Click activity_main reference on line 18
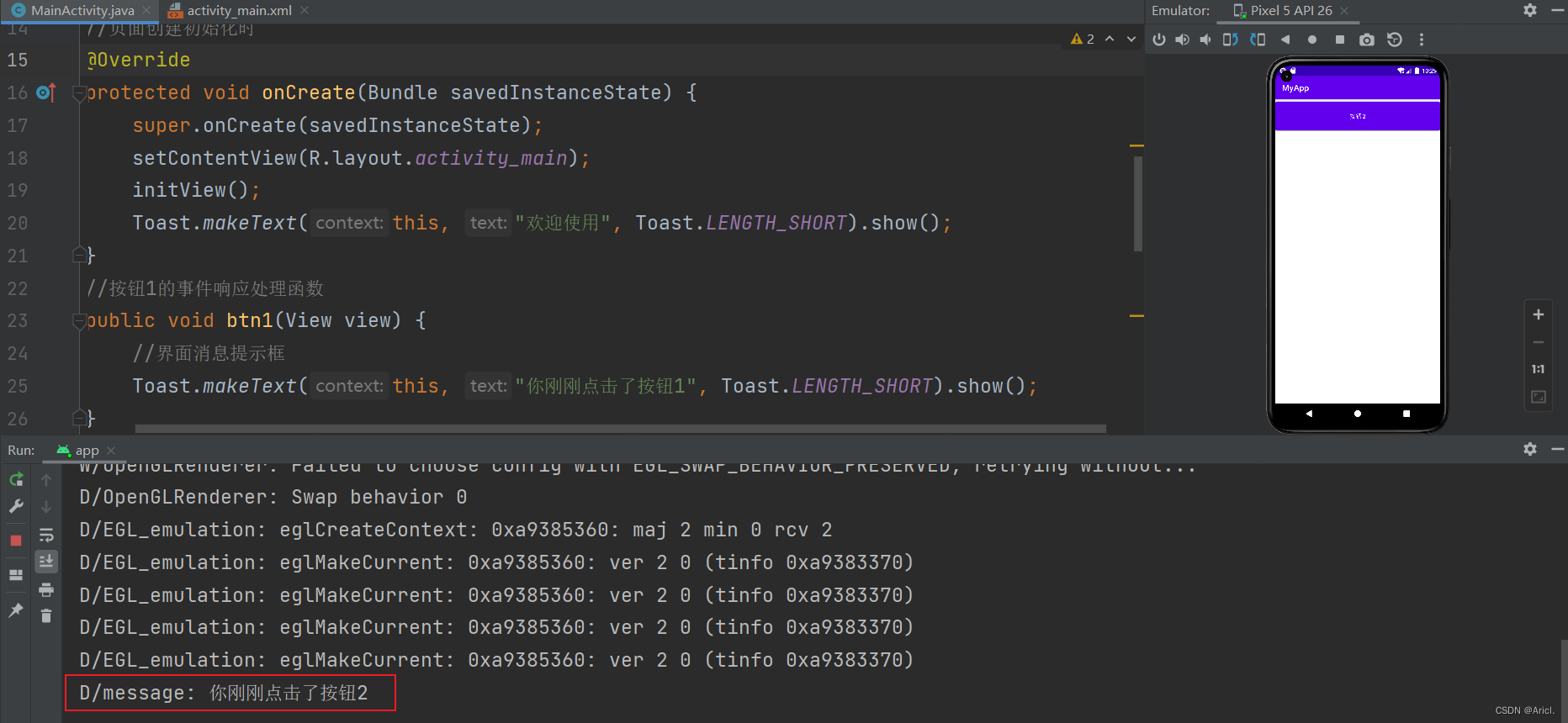1568x723 pixels. pos(491,158)
